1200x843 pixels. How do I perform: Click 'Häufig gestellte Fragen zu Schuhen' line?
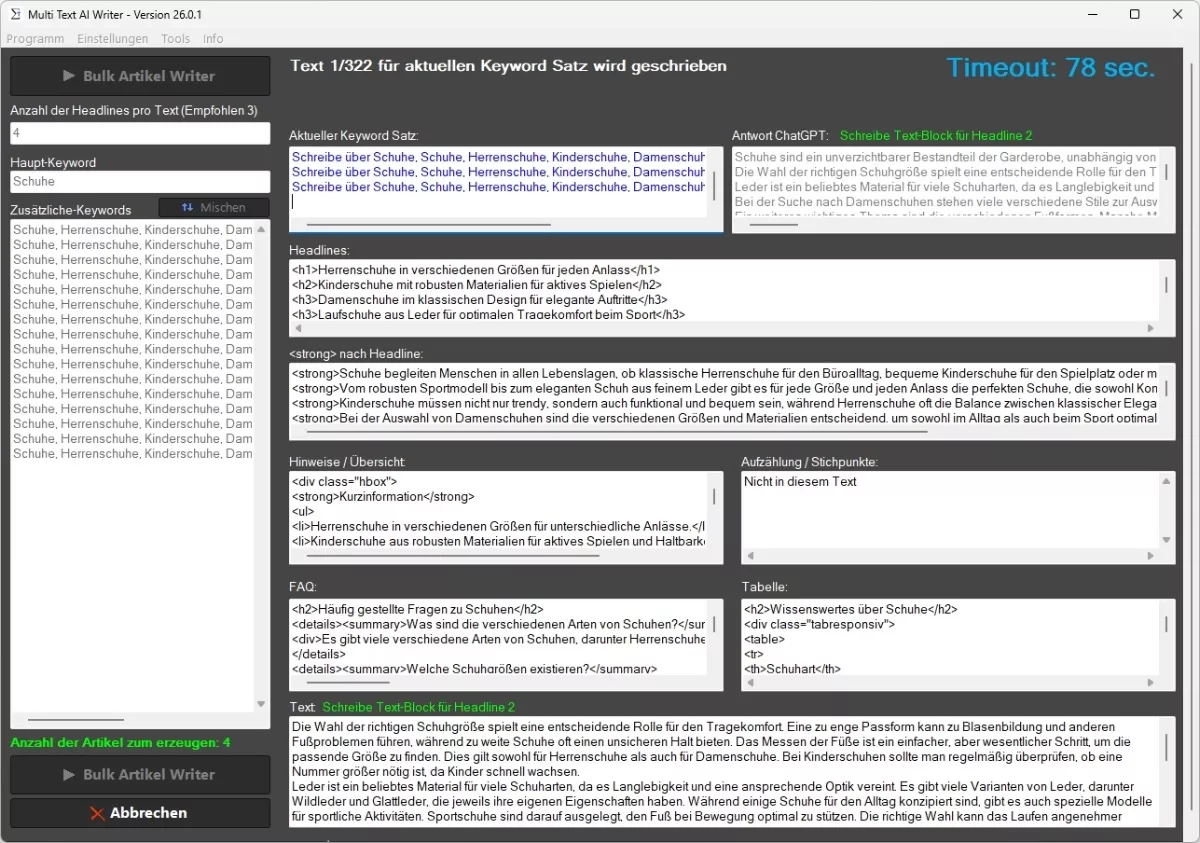417,609
